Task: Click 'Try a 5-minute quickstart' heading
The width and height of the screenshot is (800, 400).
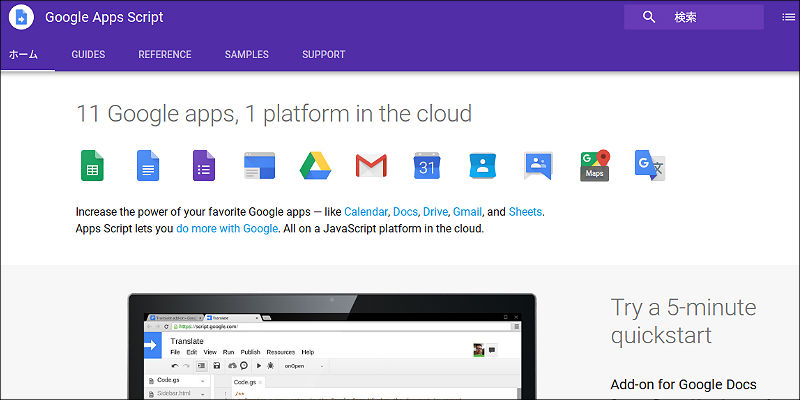Action: [684, 321]
